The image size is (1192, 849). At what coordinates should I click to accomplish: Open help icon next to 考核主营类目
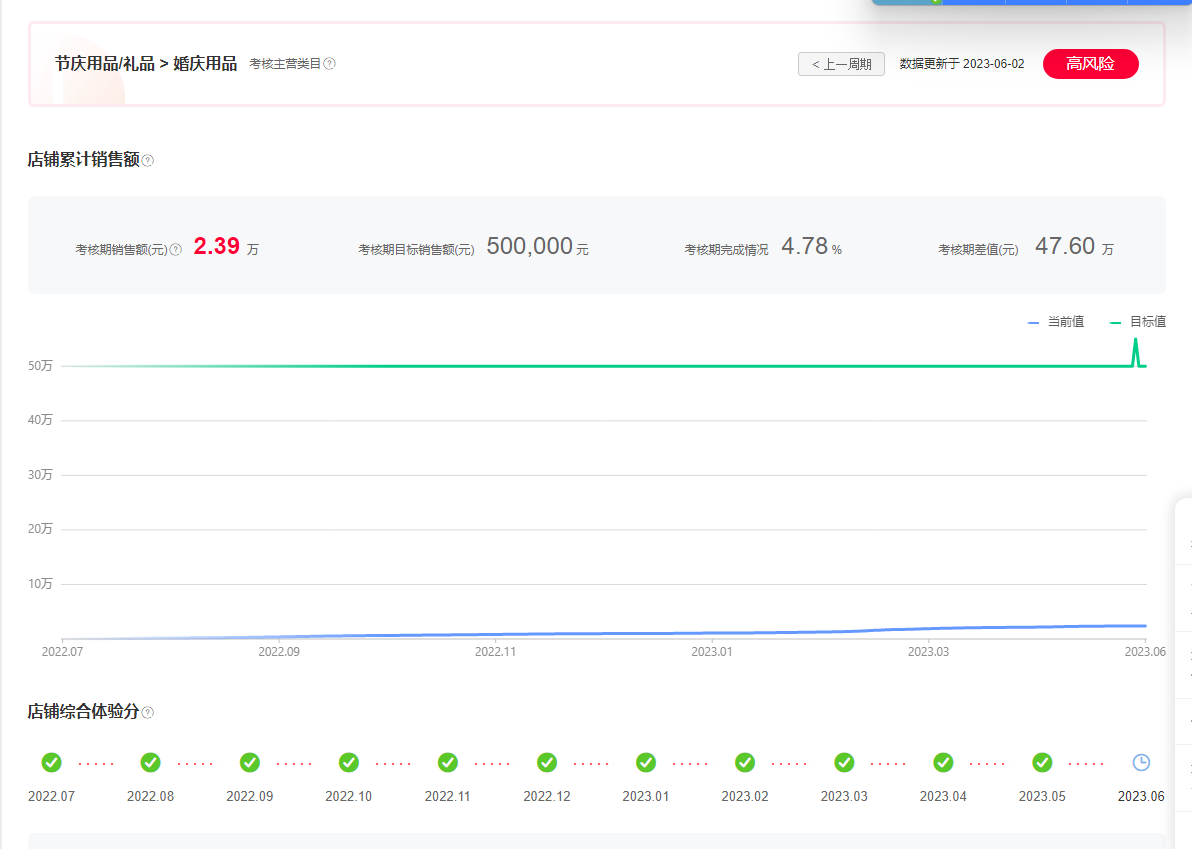[x=329, y=64]
